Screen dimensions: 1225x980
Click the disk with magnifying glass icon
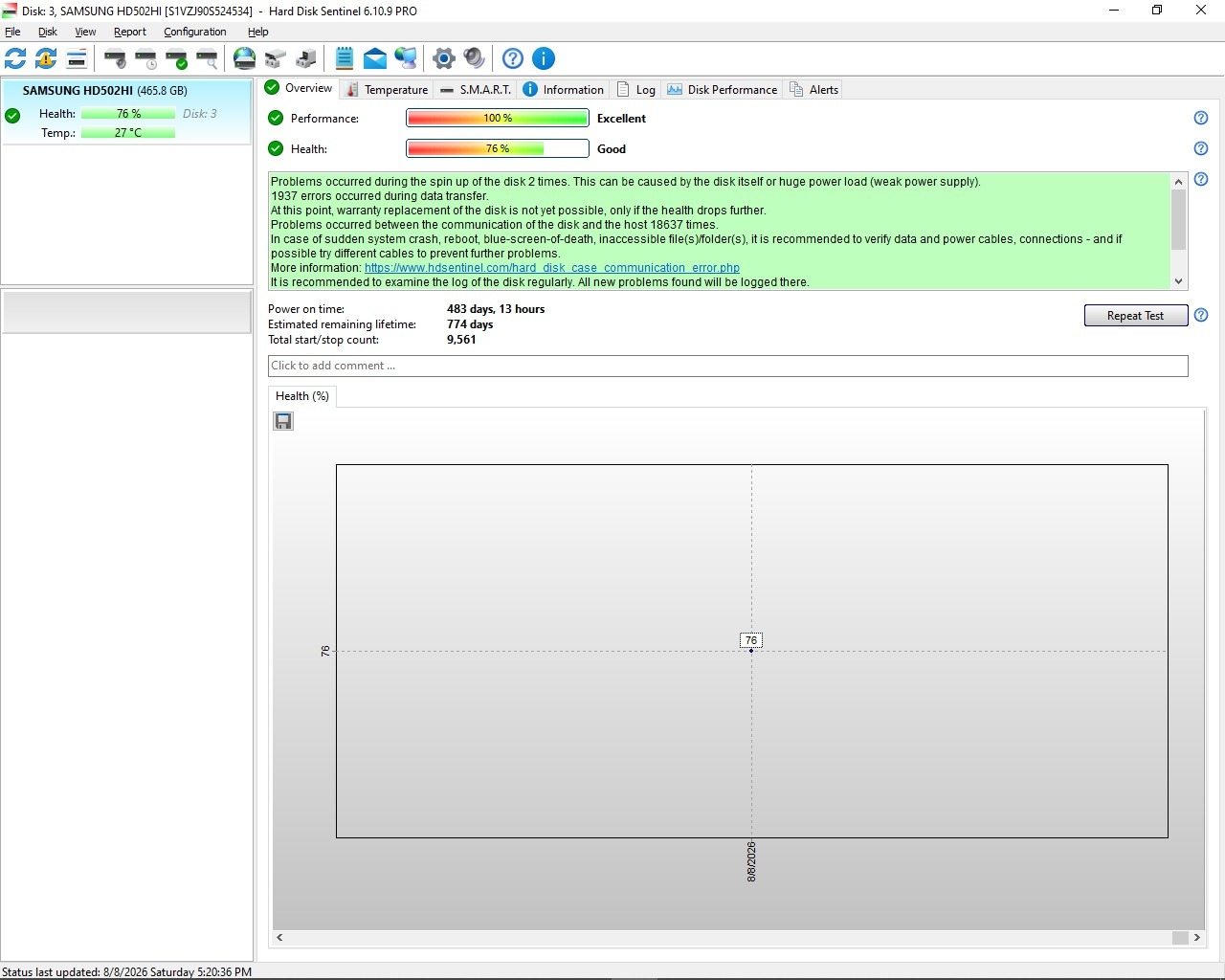(x=208, y=58)
